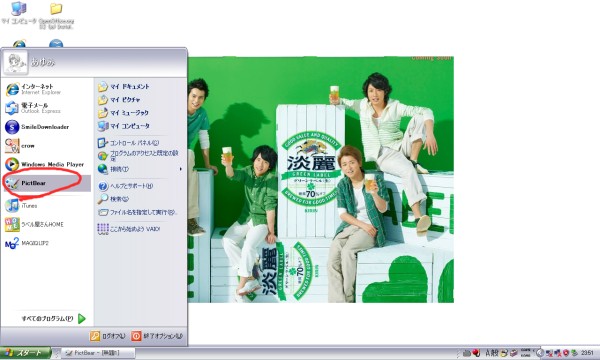Click the green Start button
The image size is (600, 360).
pos(25,353)
